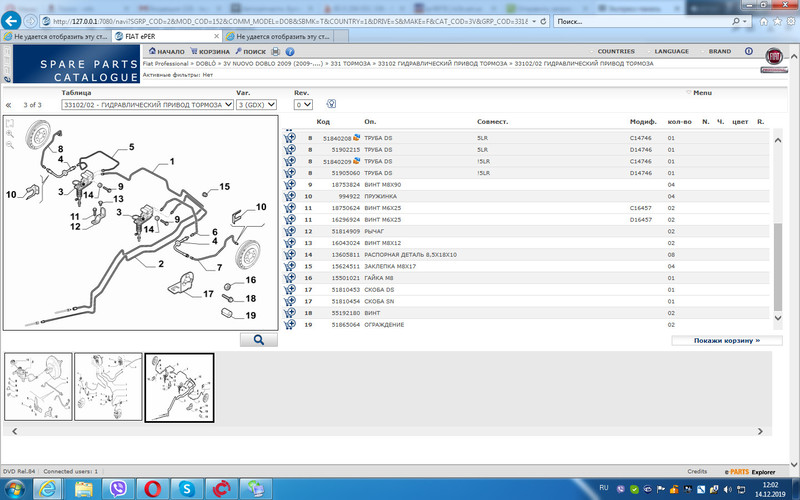Add bracket 51810453 DS to cart

[290, 289]
